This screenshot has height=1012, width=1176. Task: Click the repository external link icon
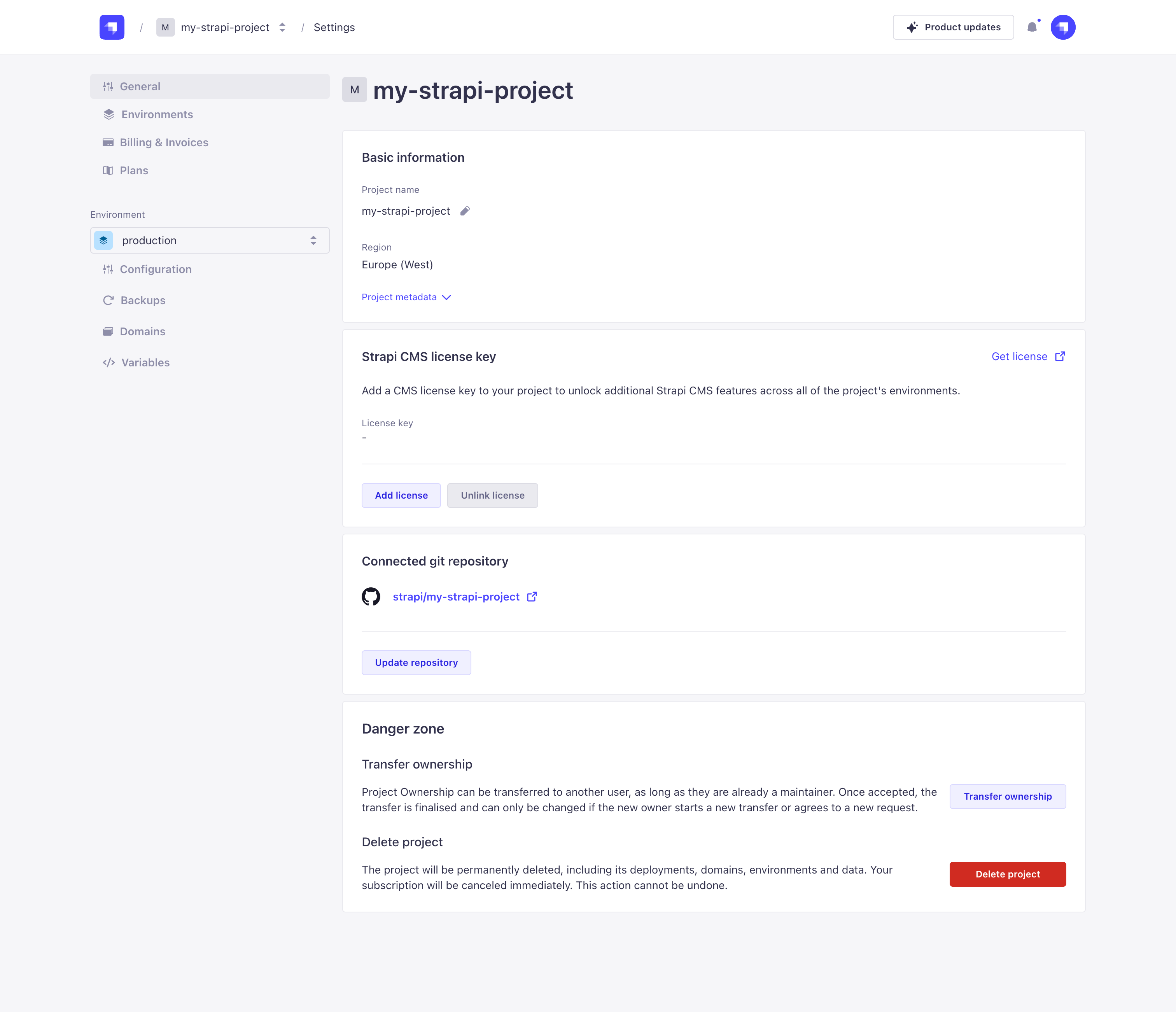532,597
